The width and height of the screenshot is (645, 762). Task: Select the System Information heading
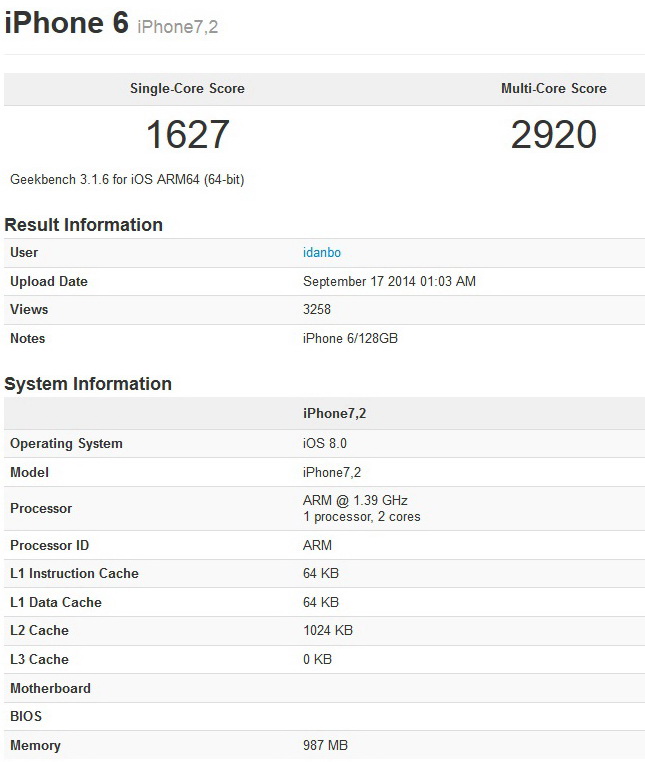point(88,384)
